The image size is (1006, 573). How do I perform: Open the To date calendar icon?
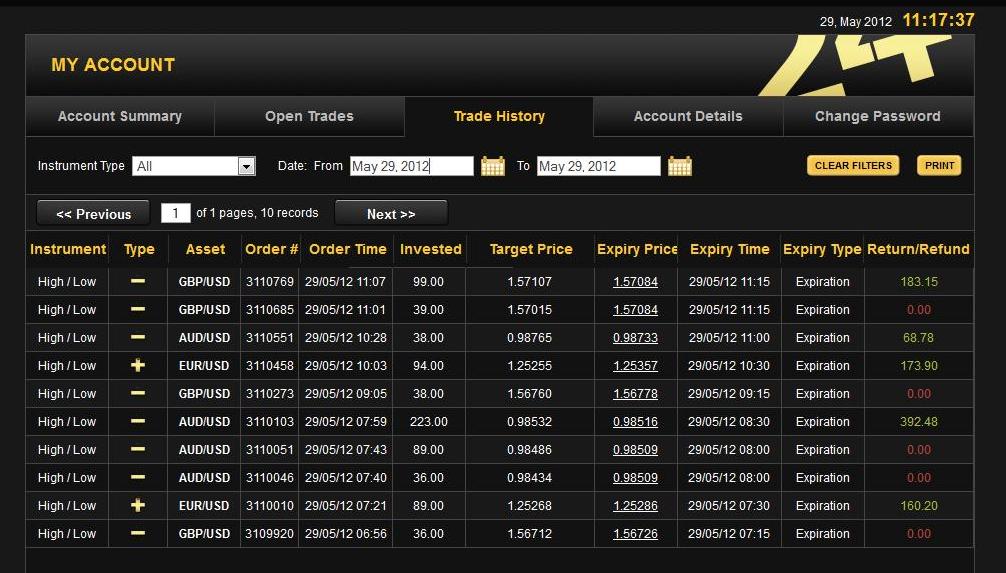click(x=679, y=166)
